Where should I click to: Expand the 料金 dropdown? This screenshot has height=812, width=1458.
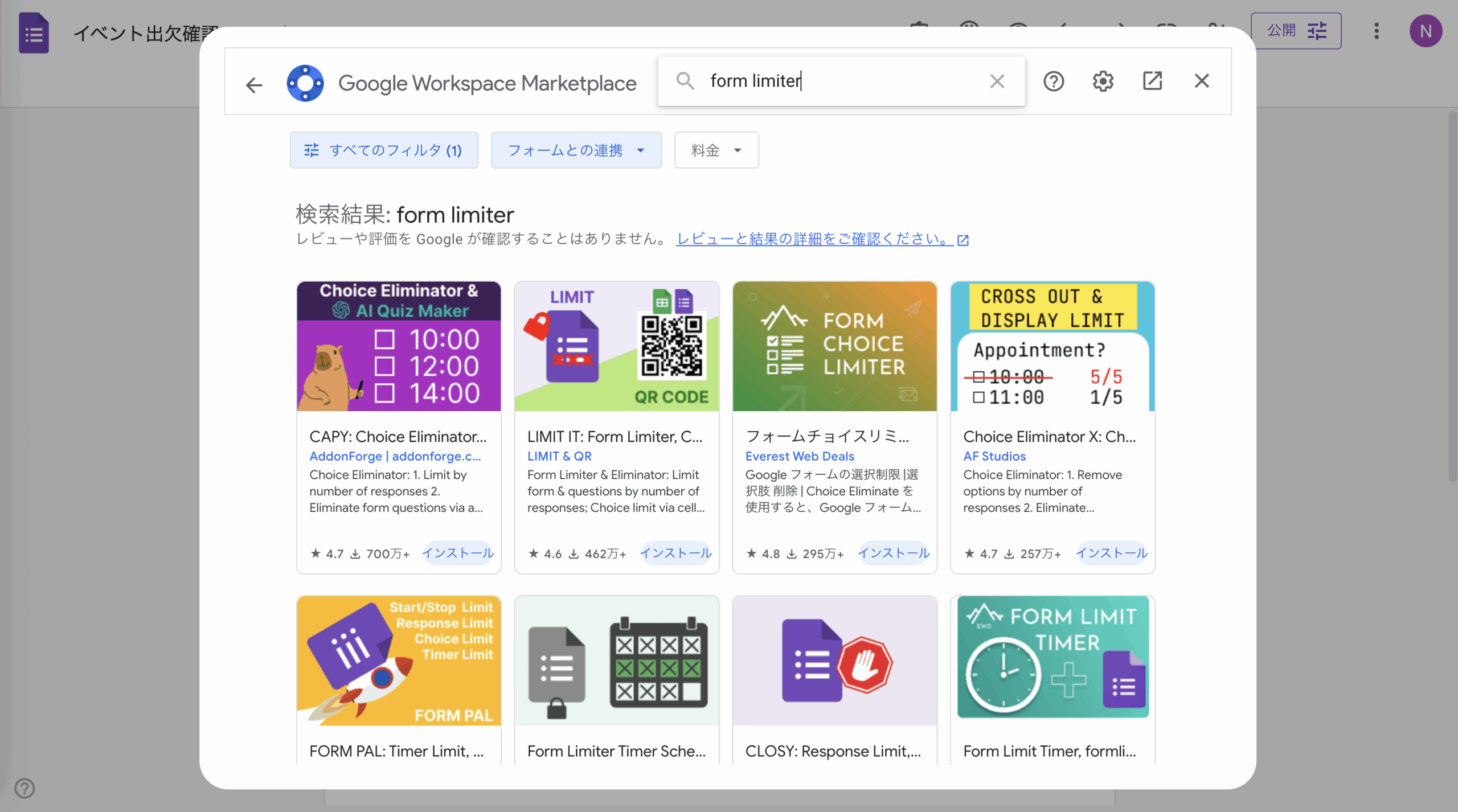716,150
